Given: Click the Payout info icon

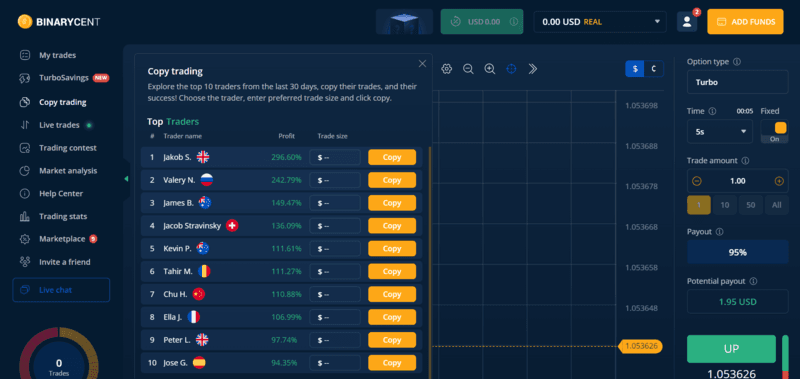Looking at the screenshot, I should pyautogui.click(x=719, y=232).
